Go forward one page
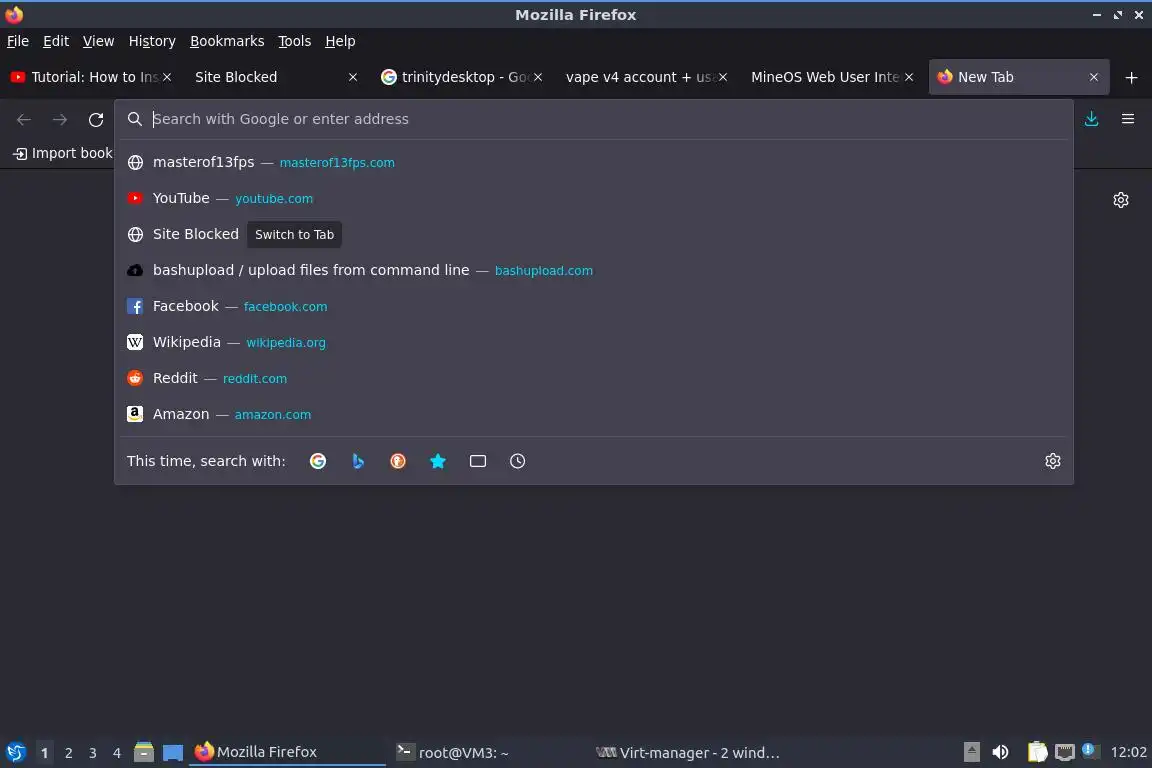This screenshot has height=768, width=1152. (x=60, y=119)
